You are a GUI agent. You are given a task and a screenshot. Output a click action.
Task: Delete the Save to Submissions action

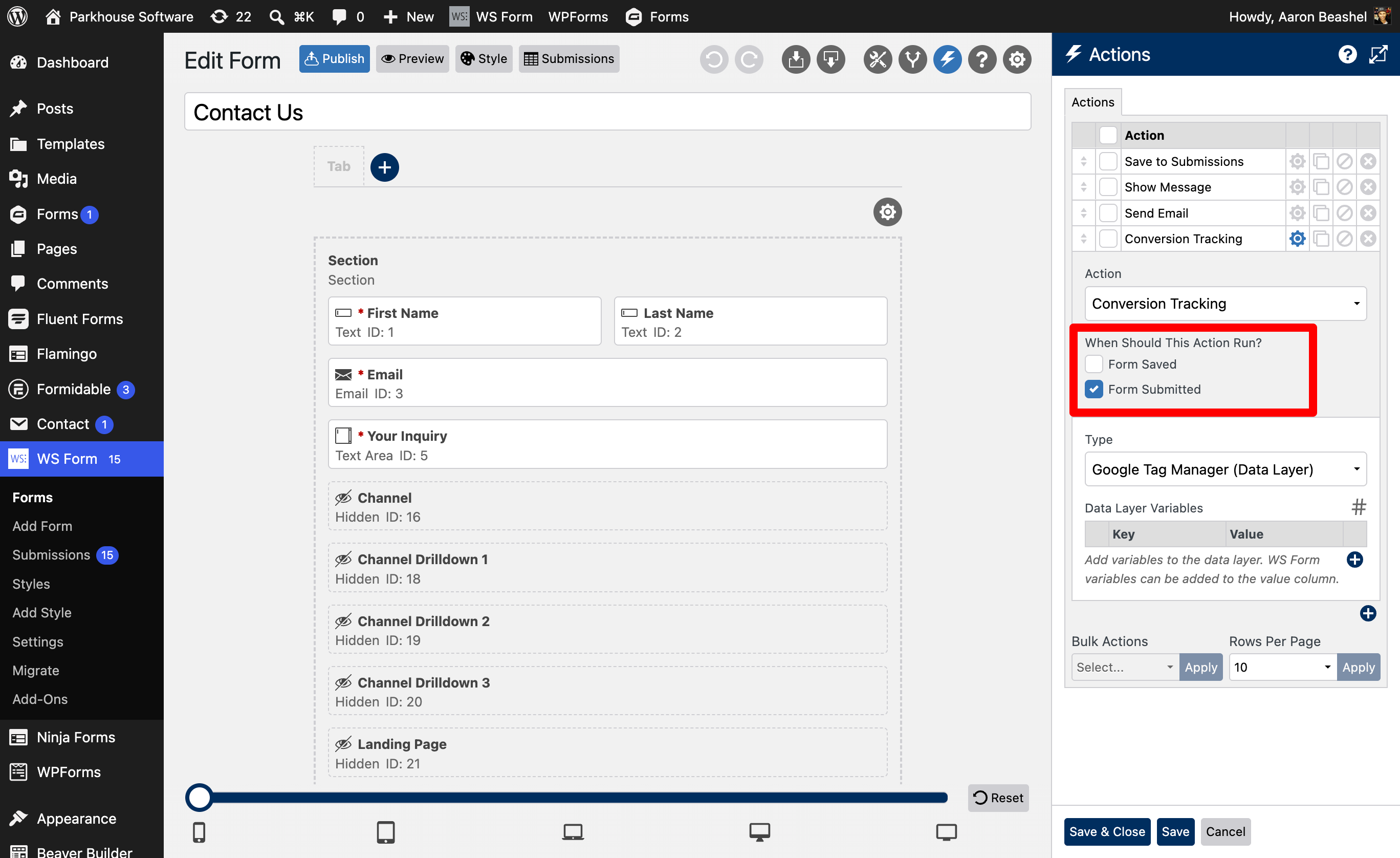[1368, 161]
